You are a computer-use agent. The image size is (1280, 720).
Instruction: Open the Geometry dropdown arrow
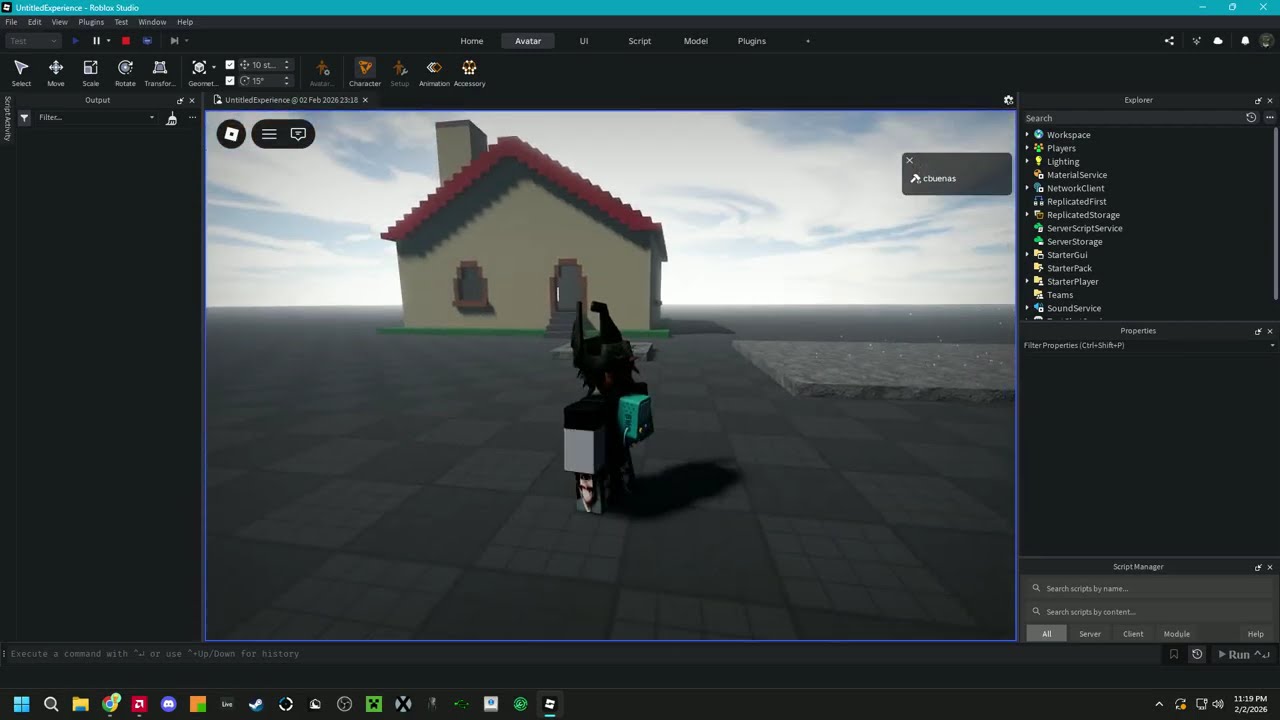214,67
